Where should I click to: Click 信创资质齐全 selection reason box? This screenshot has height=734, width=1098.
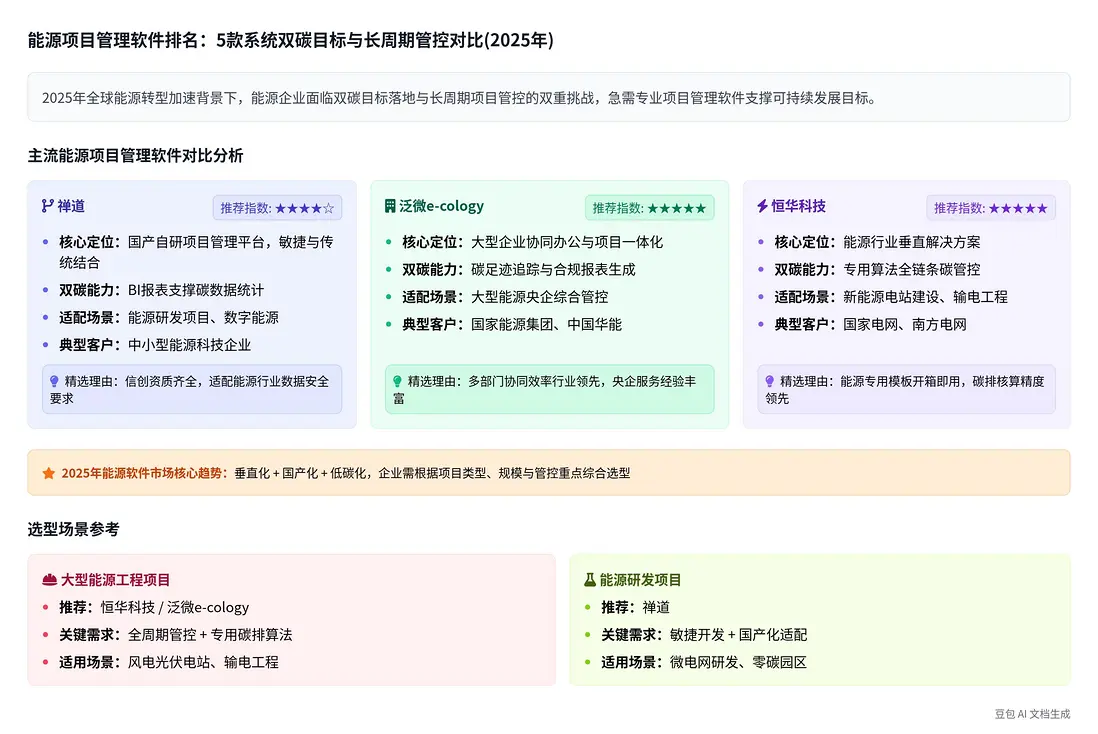tap(192, 389)
